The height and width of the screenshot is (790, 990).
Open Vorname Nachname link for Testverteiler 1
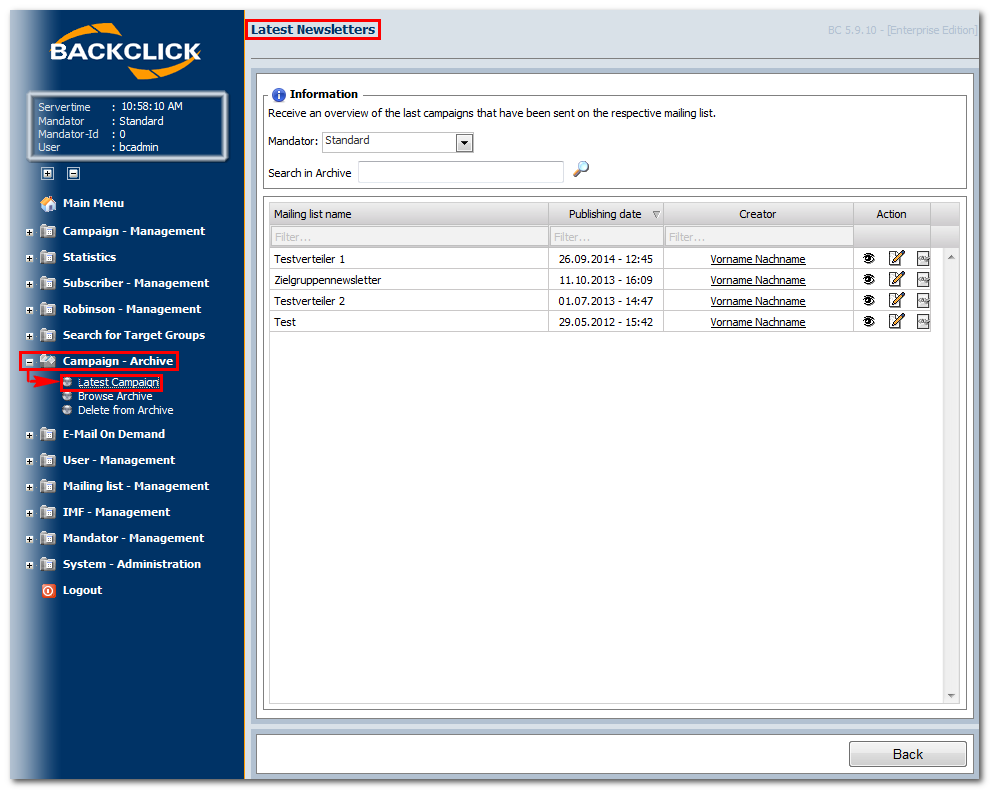[758, 259]
